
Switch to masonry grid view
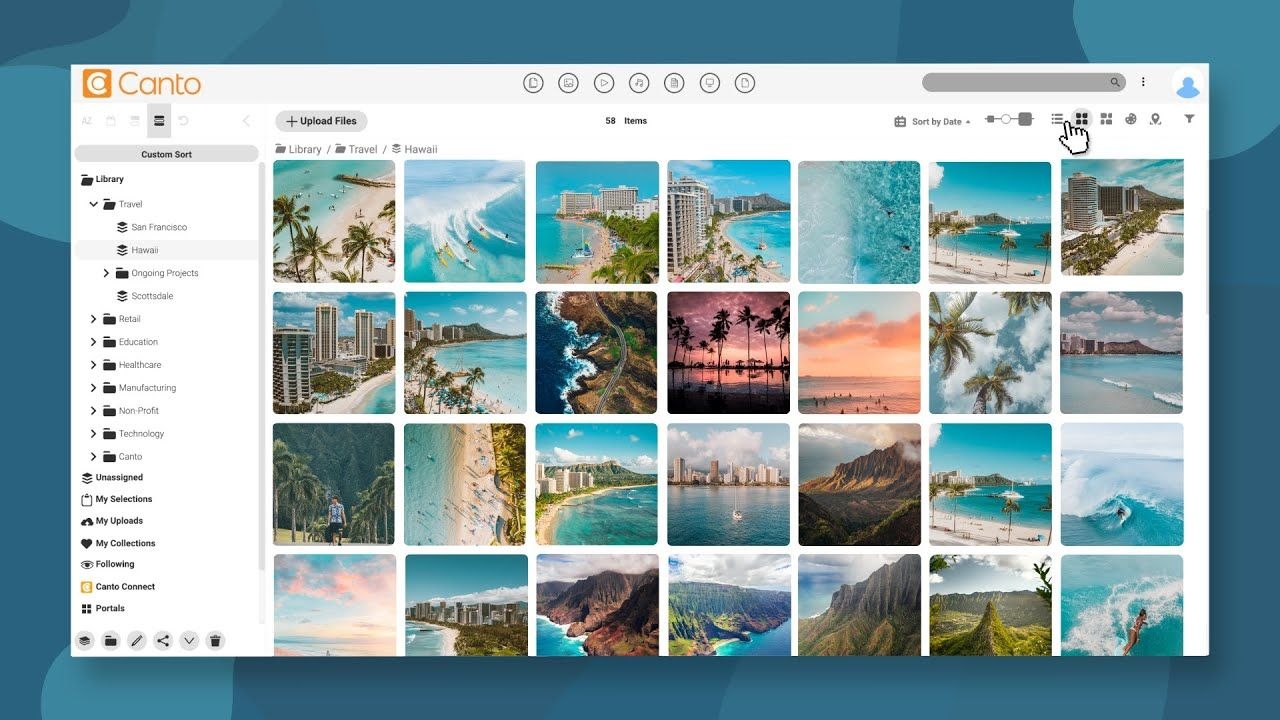coord(1106,119)
